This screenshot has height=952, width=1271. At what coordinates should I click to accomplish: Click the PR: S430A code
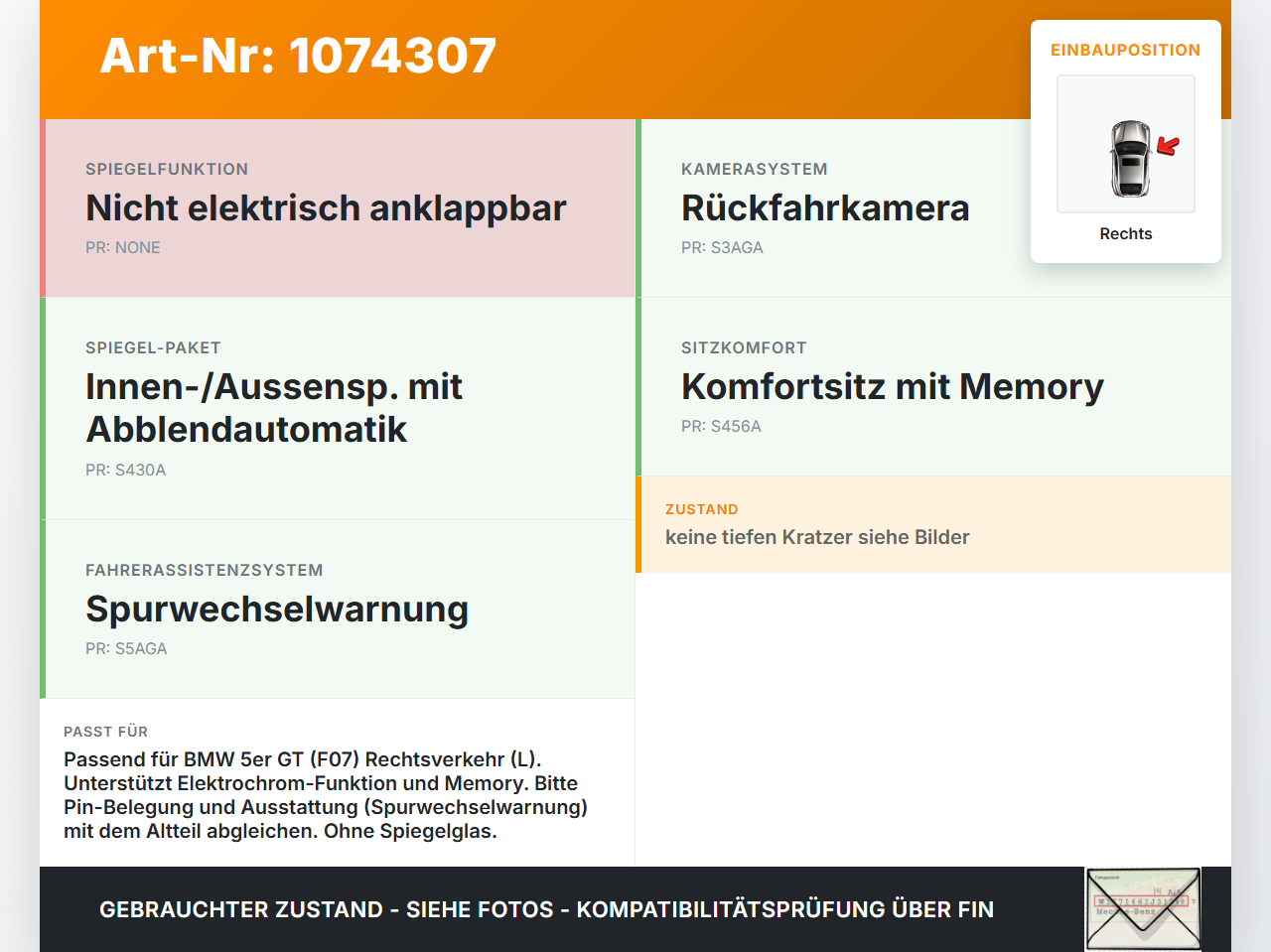click(x=126, y=470)
